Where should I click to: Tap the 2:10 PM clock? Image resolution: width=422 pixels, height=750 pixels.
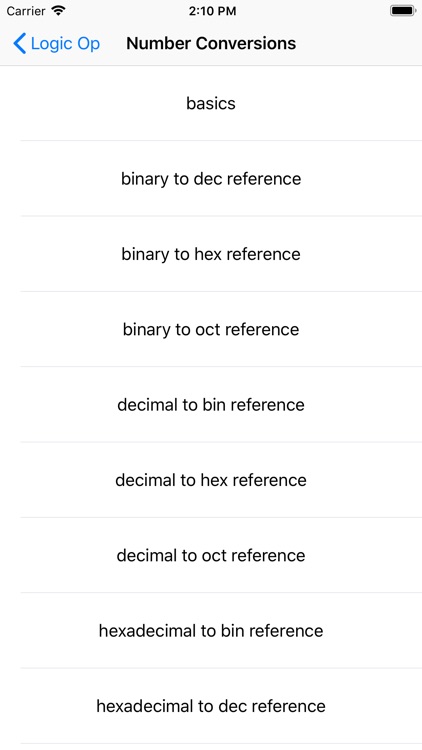(212, 11)
